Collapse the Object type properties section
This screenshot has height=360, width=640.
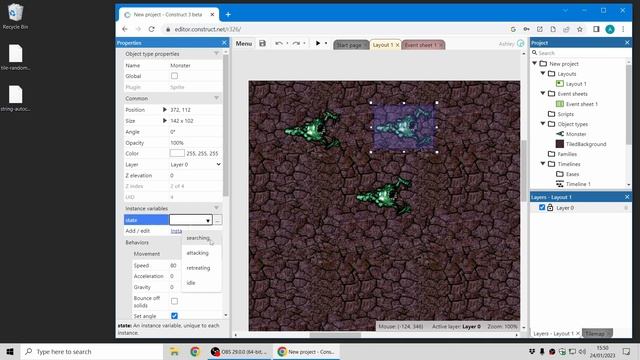point(216,53)
